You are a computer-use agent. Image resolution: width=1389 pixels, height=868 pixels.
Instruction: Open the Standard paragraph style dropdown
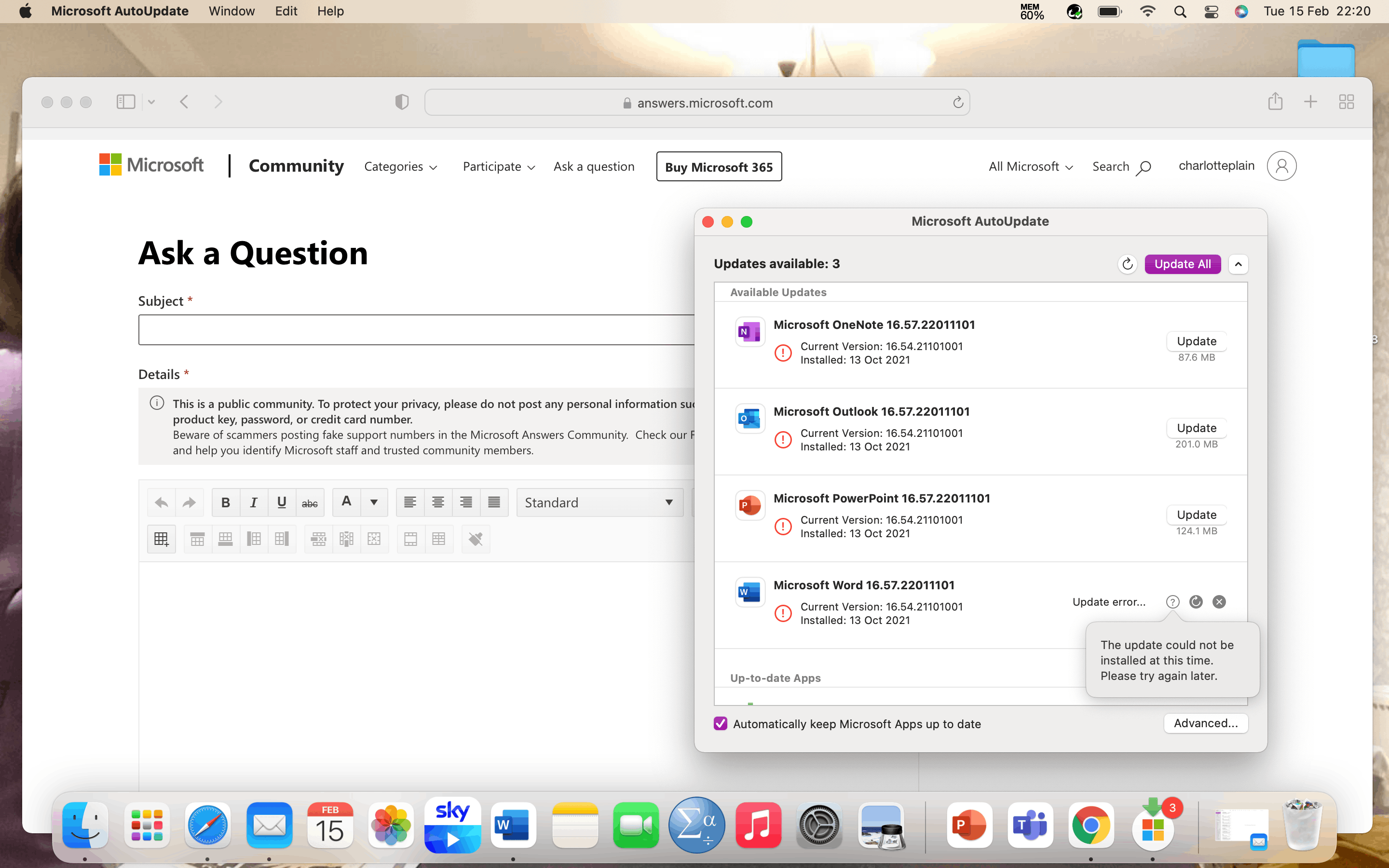600,502
